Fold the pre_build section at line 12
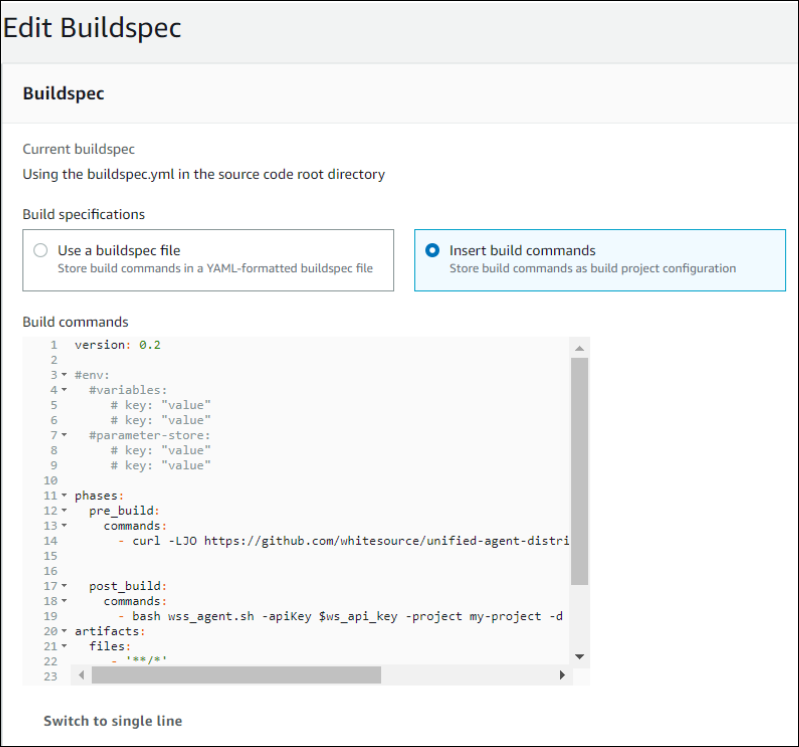Screen dimensions: 799x747 point(64,511)
